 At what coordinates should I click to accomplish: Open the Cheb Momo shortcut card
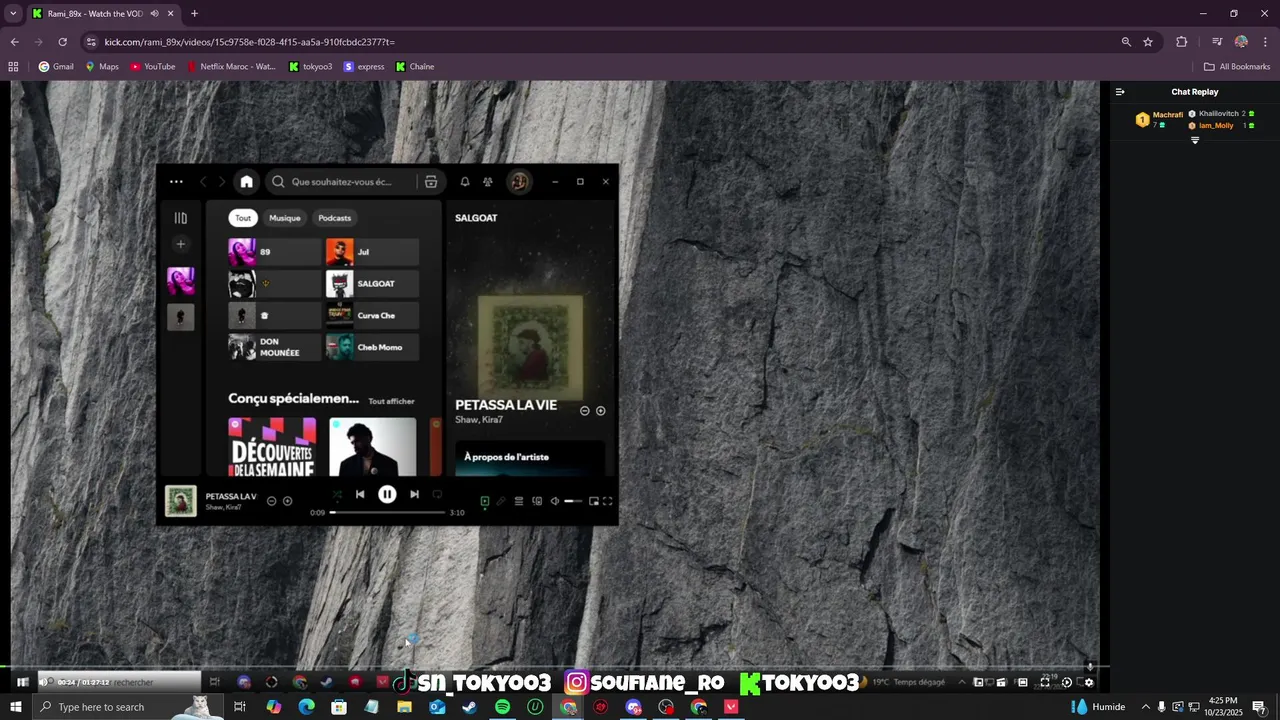372,348
